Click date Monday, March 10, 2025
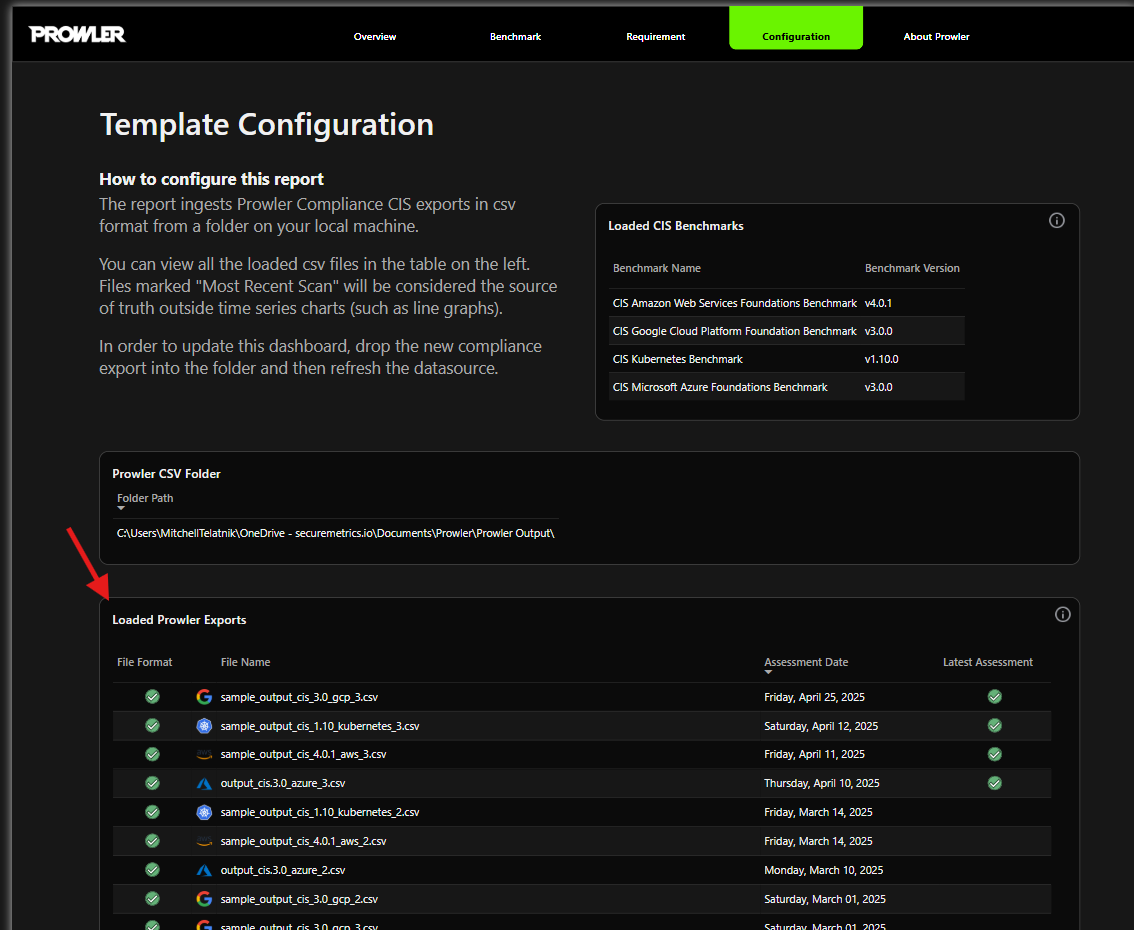Viewport: 1134px width, 930px height. click(824, 870)
